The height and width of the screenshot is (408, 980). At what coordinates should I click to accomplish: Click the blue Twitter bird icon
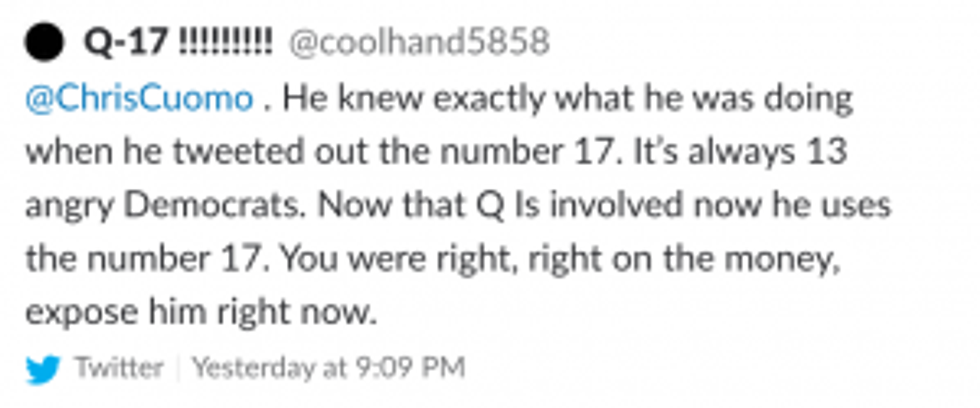coord(43,369)
